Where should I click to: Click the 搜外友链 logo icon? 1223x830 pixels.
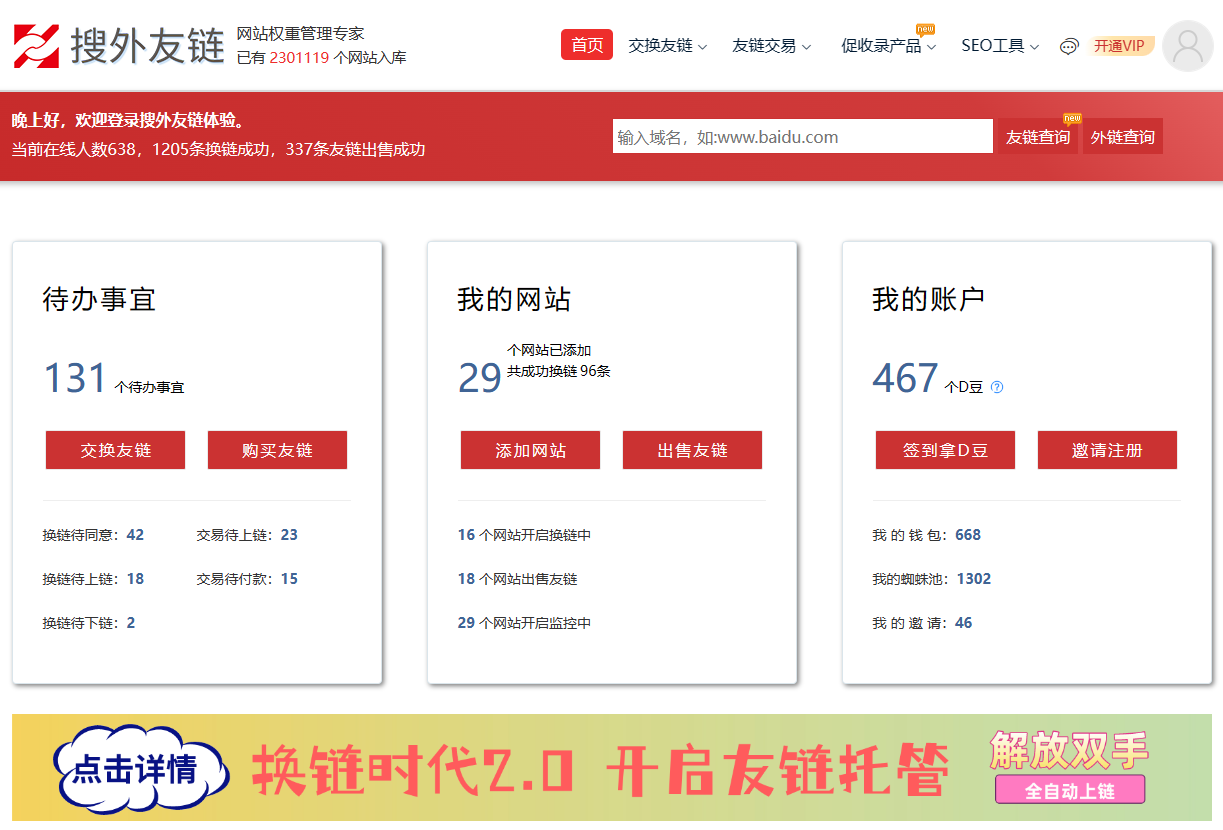coord(36,46)
